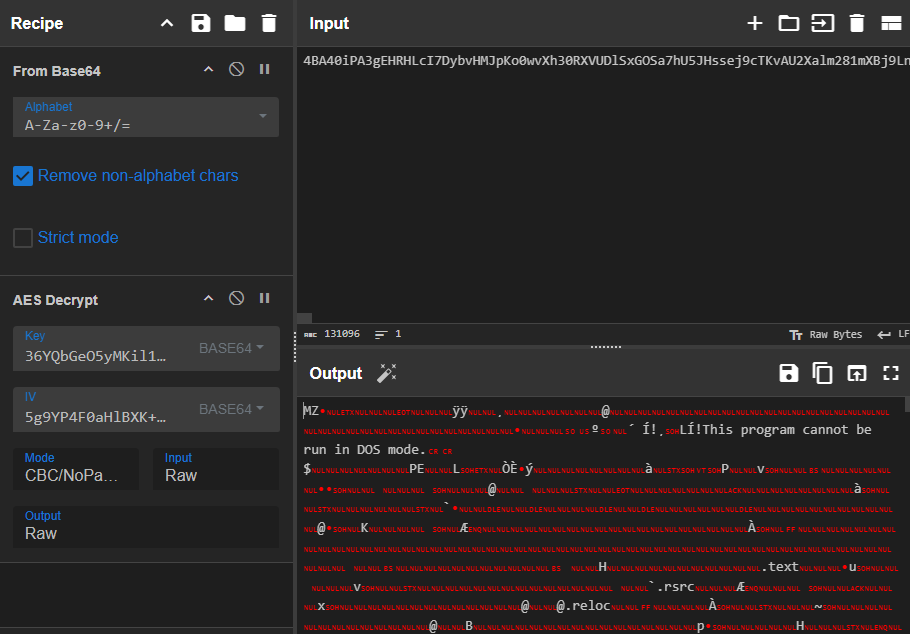Set a breakpoint on AES Decrypt

[265, 298]
